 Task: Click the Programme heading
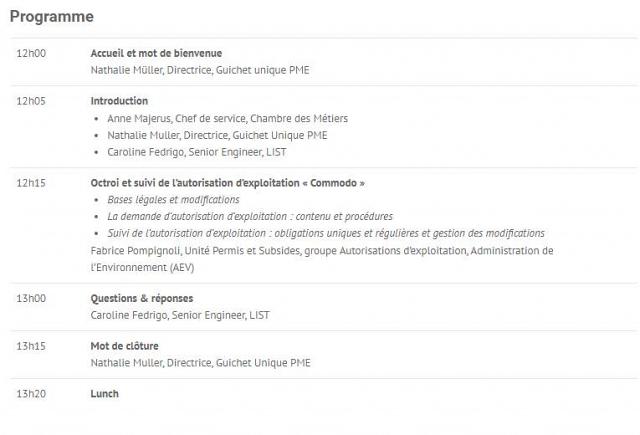click(x=52, y=17)
